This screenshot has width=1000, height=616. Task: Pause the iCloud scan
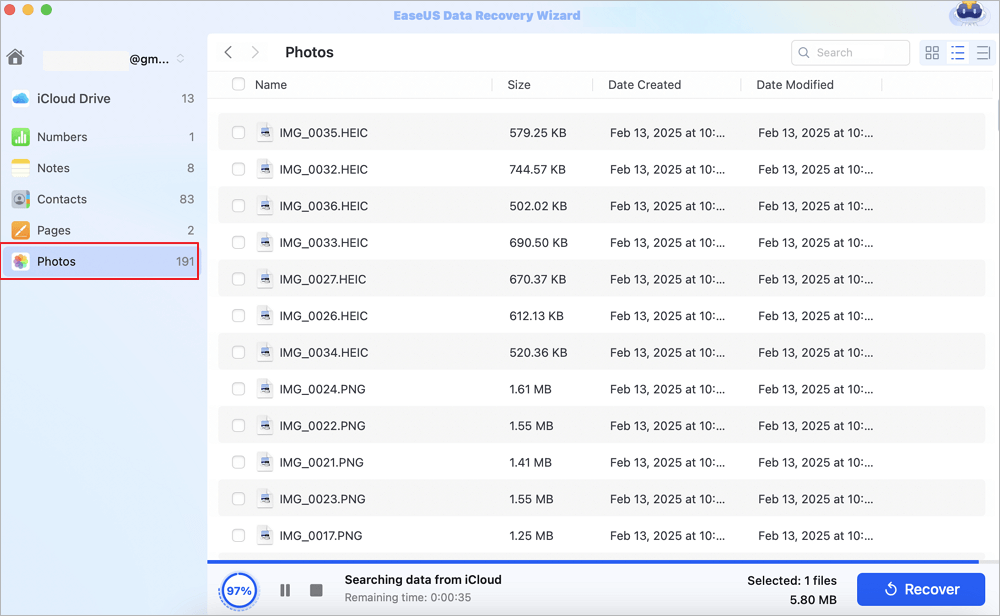[x=285, y=590]
